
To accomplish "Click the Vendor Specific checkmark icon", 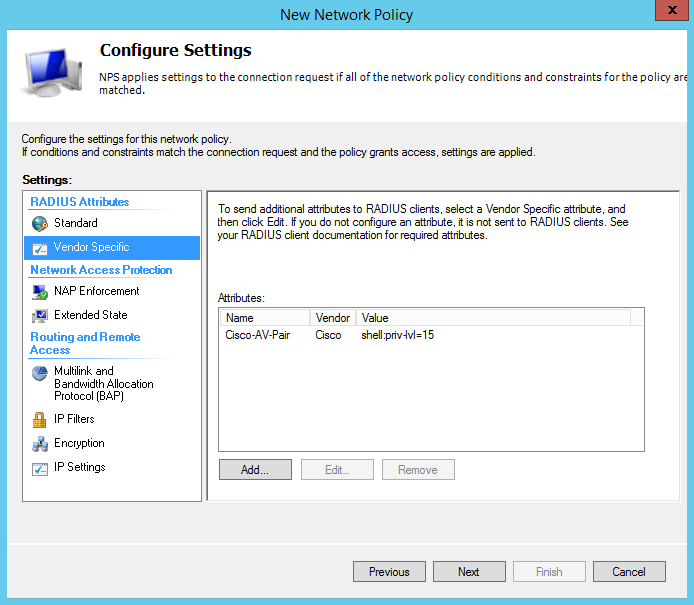I will pos(39,248).
